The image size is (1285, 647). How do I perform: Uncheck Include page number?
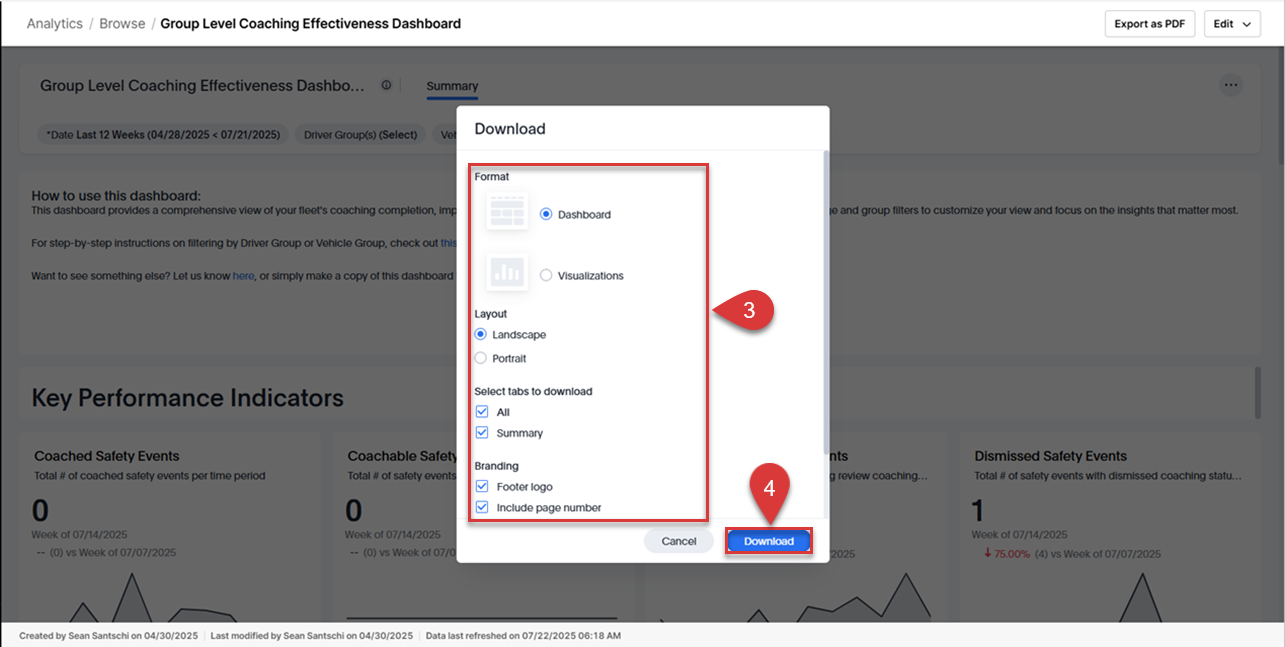pyautogui.click(x=482, y=506)
